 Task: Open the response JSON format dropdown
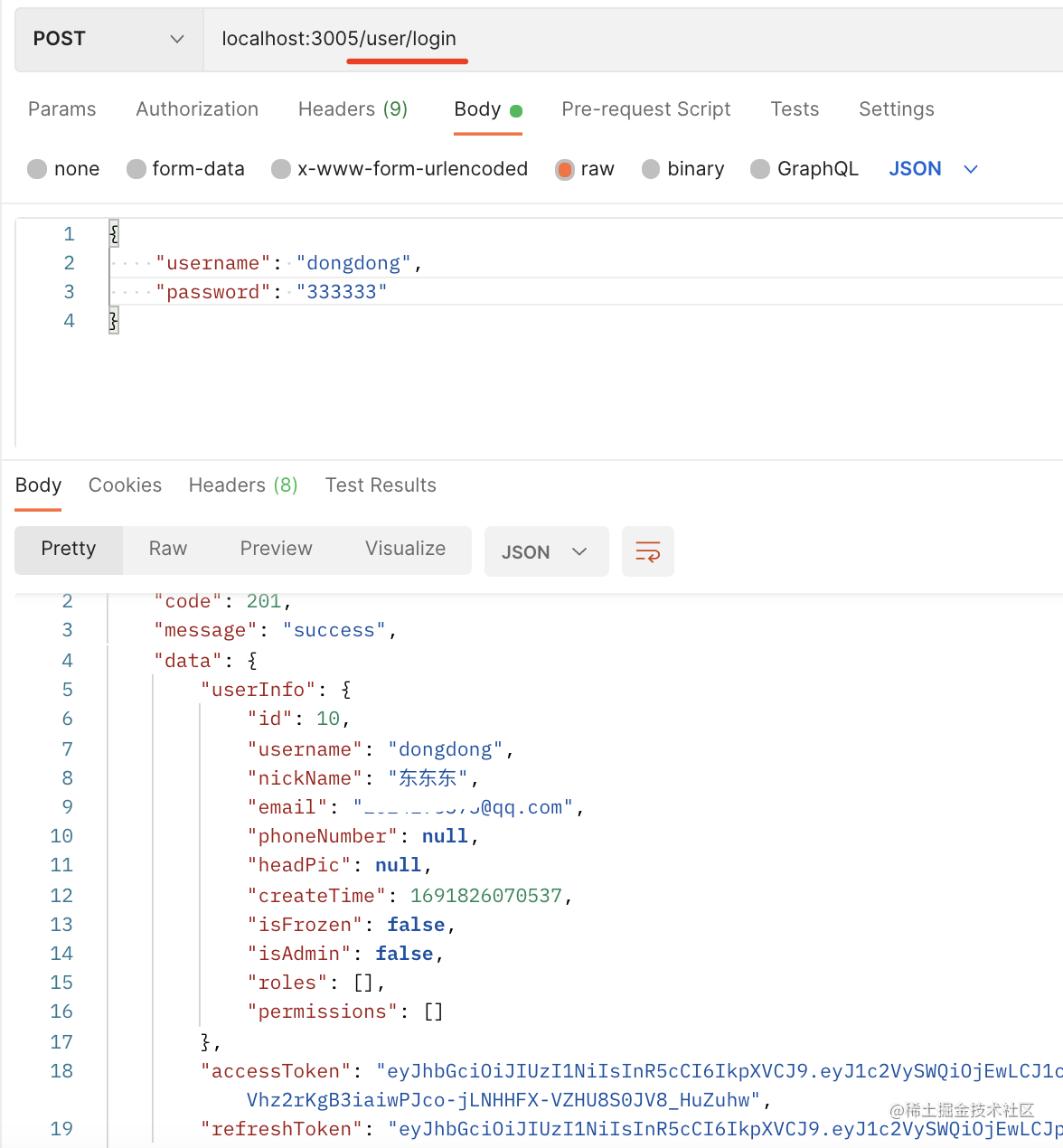[x=545, y=551]
